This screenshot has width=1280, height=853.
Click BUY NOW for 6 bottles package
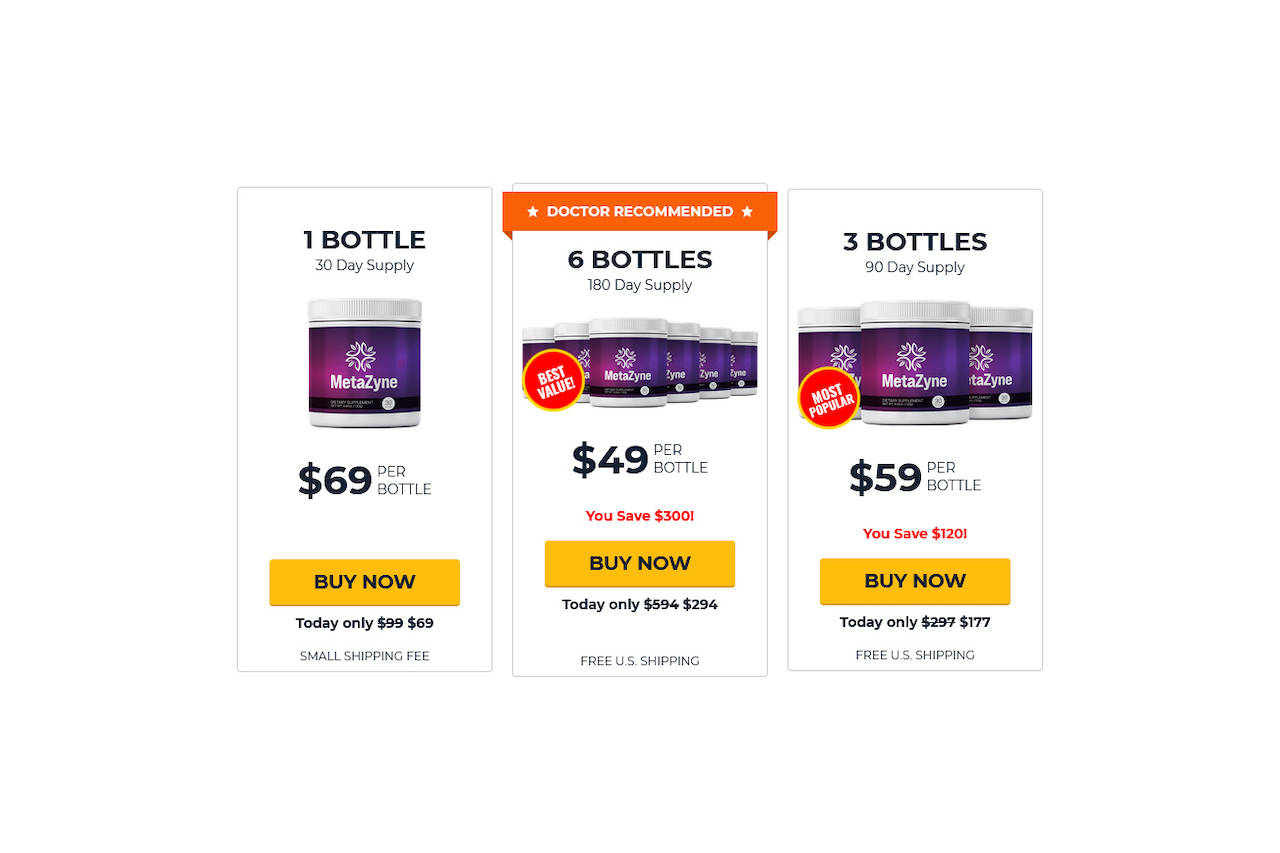tap(640, 564)
